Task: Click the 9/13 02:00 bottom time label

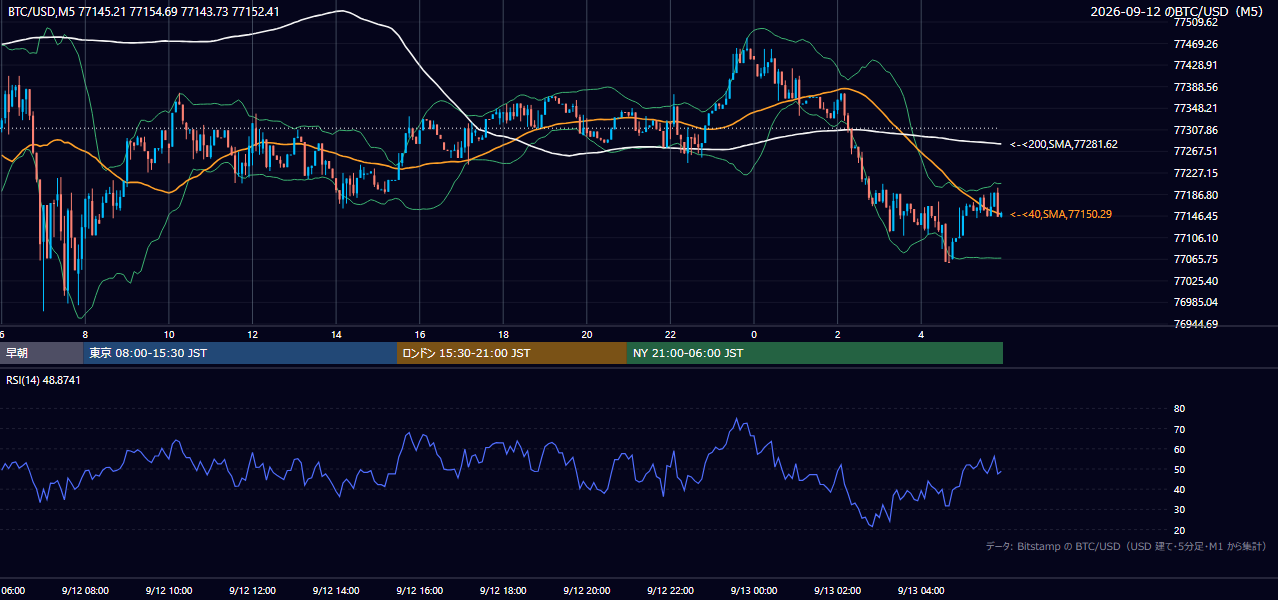Action: pyautogui.click(x=837, y=591)
